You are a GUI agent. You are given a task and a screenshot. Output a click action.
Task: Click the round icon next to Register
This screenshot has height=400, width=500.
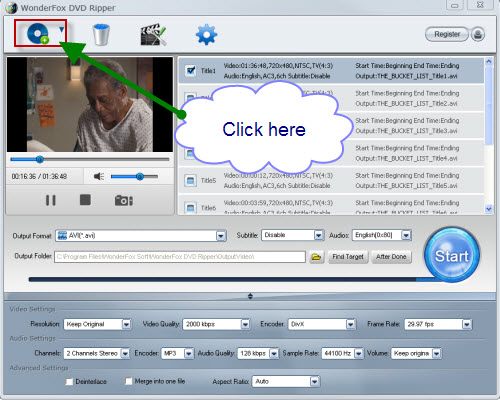(x=478, y=34)
